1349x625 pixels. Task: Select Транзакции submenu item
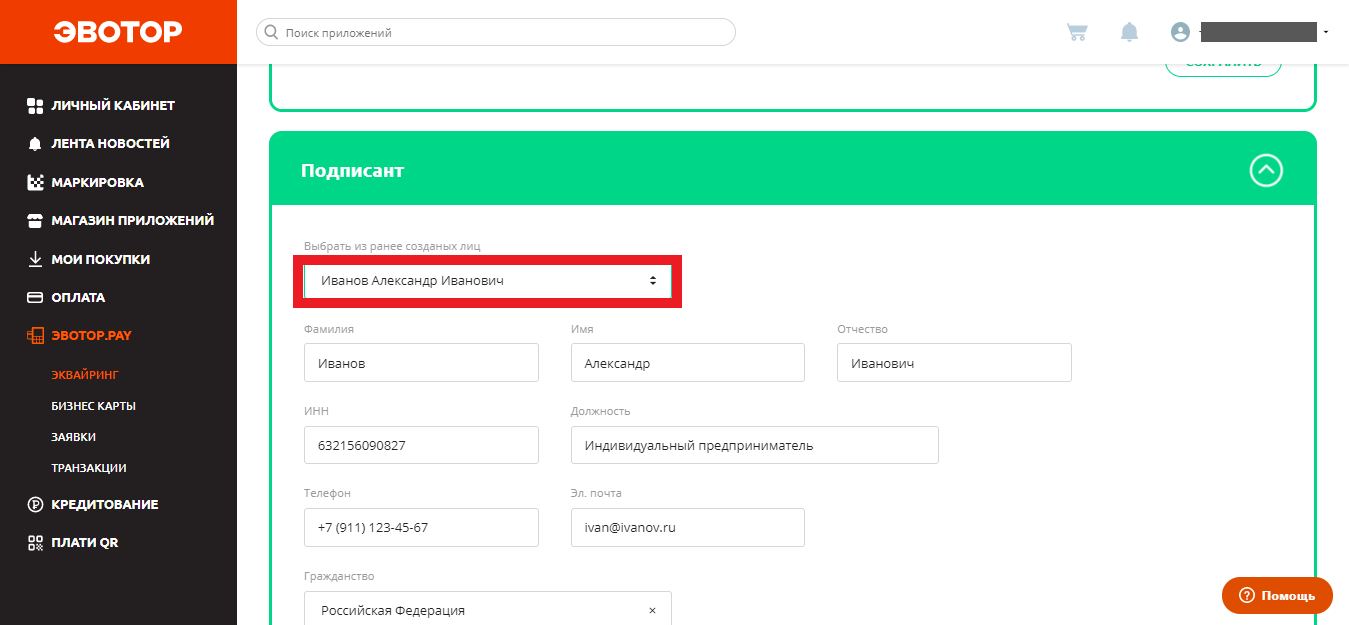(89, 468)
